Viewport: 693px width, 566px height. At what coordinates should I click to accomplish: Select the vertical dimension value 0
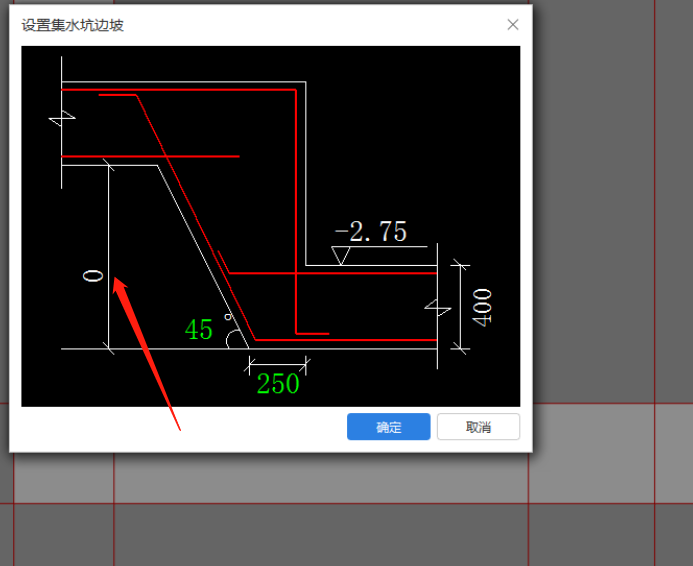(x=93, y=276)
